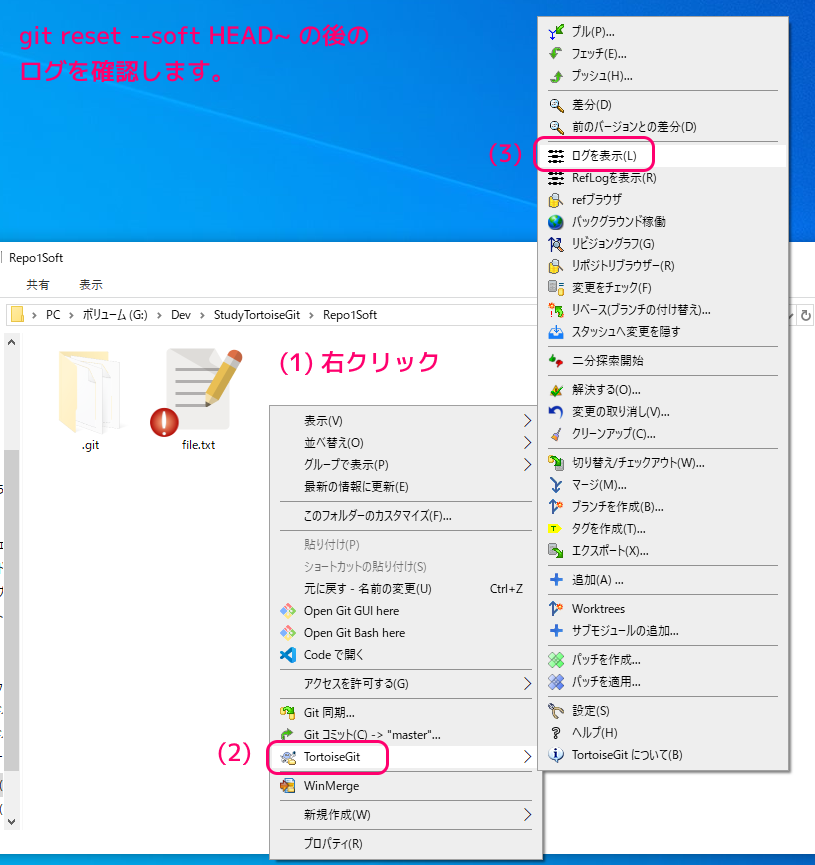Click the リポジトリブラウザー icon
815x865 pixels.
point(556,266)
